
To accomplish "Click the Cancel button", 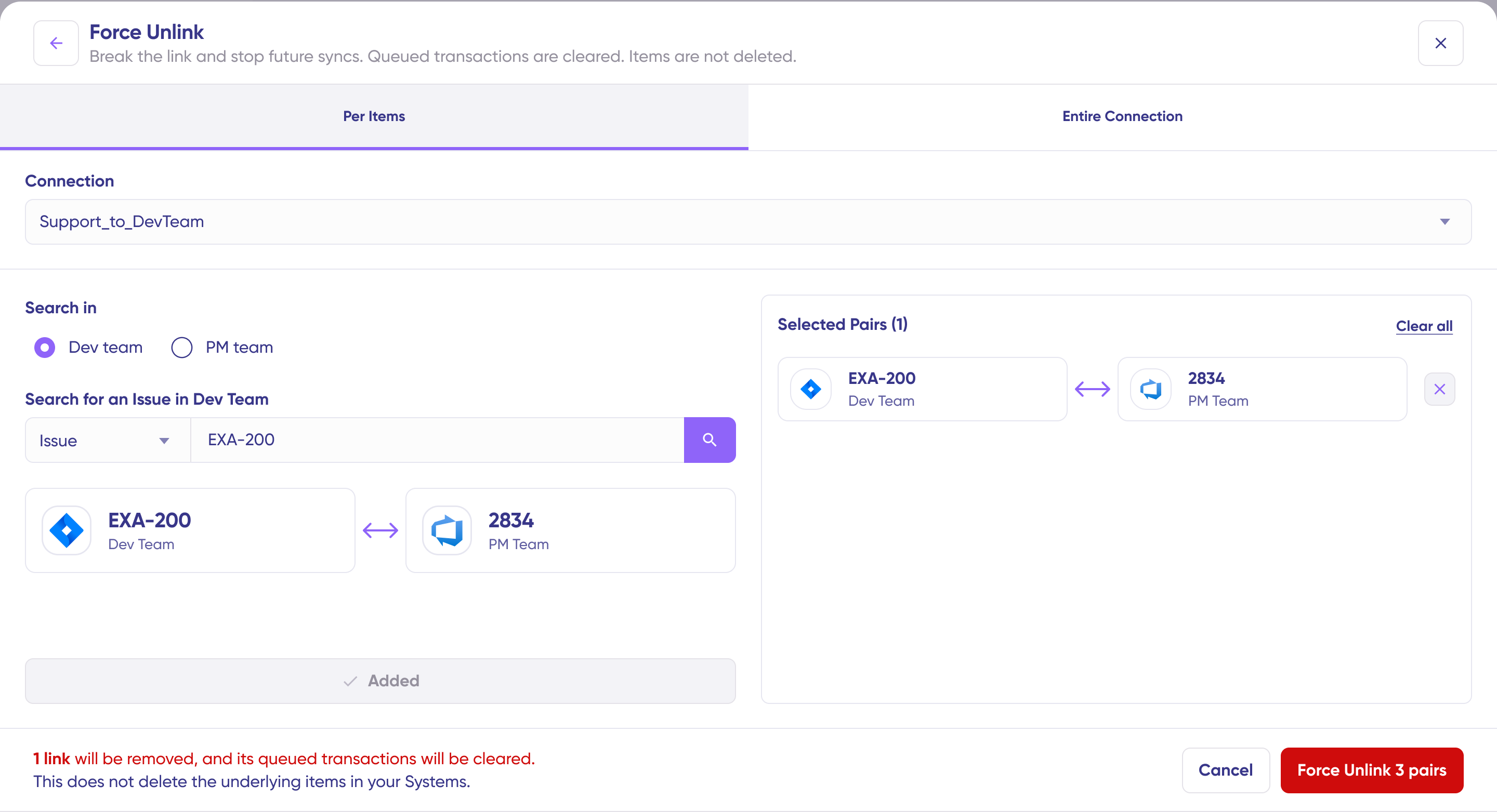I will [1225, 769].
